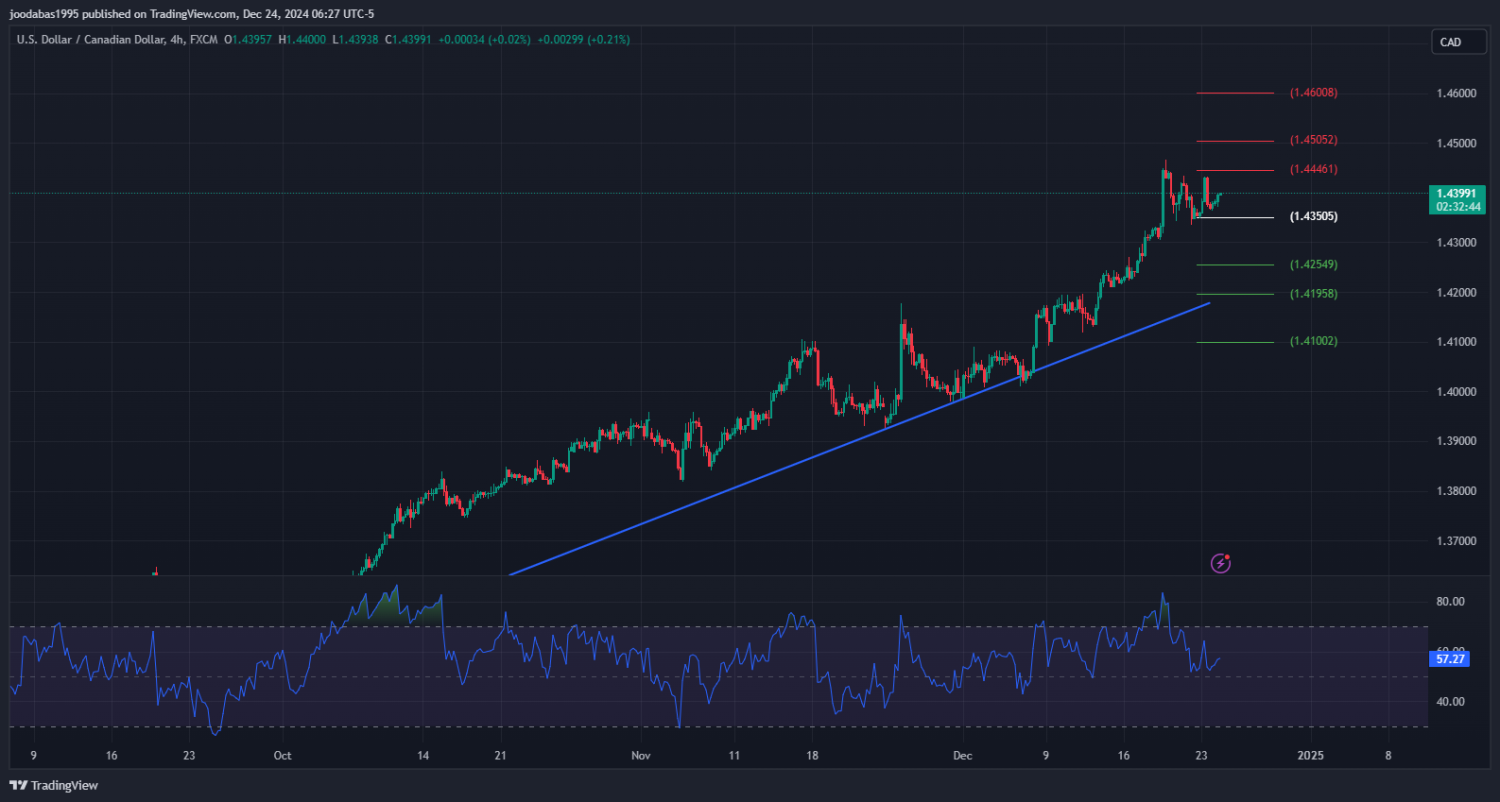
Task: Click the RSI value label 57.27
Action: [1449, 660]
